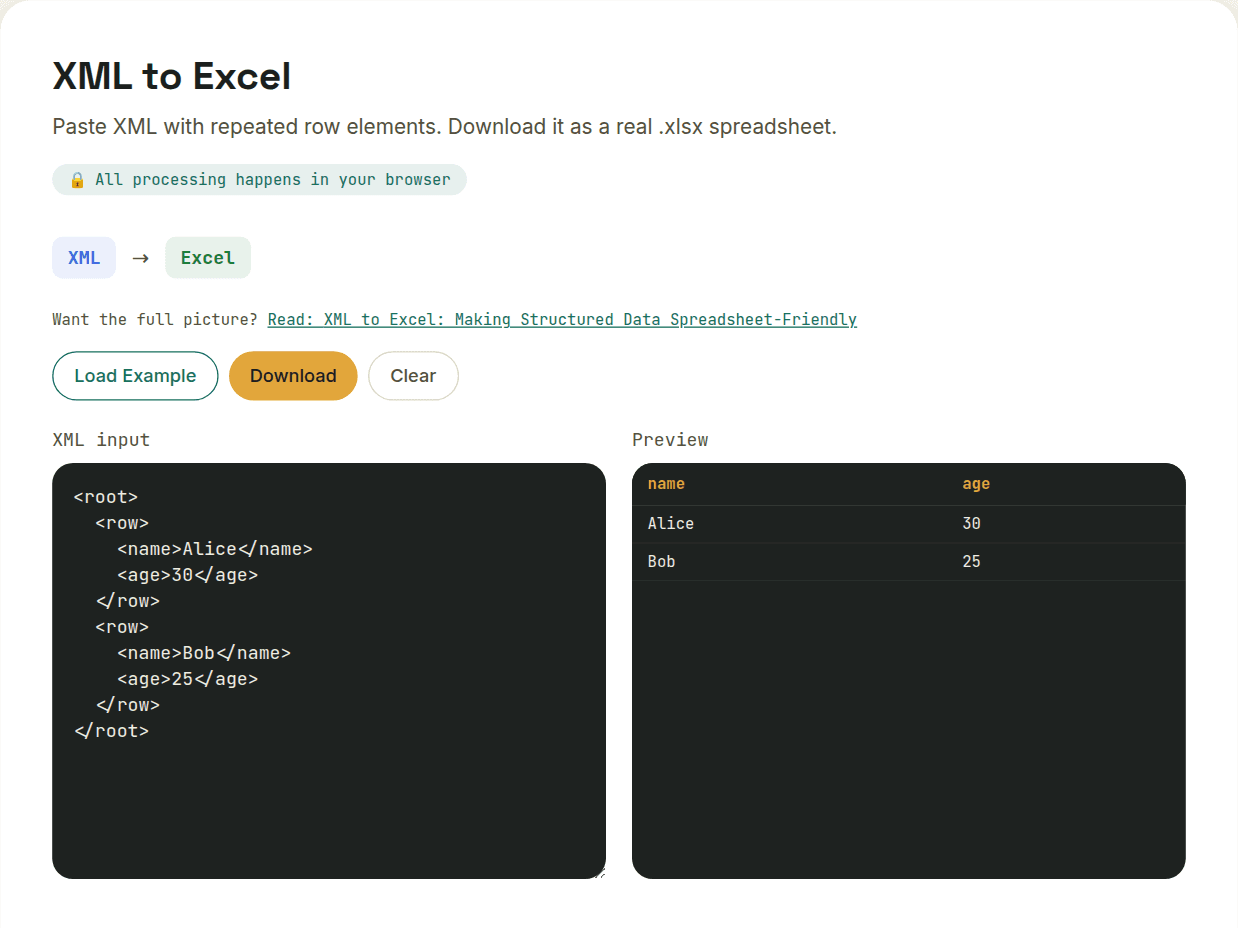Grab the textarea resize handle corner

point(600,873)
